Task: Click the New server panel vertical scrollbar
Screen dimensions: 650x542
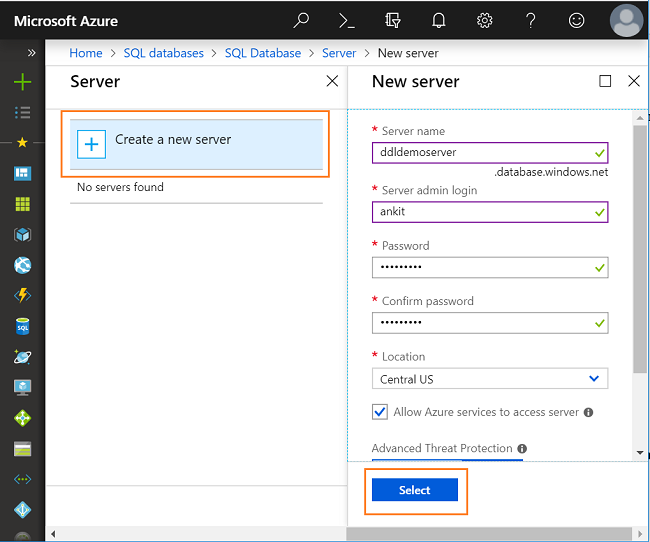Action: pyautogui.click(x=640, y=250)
